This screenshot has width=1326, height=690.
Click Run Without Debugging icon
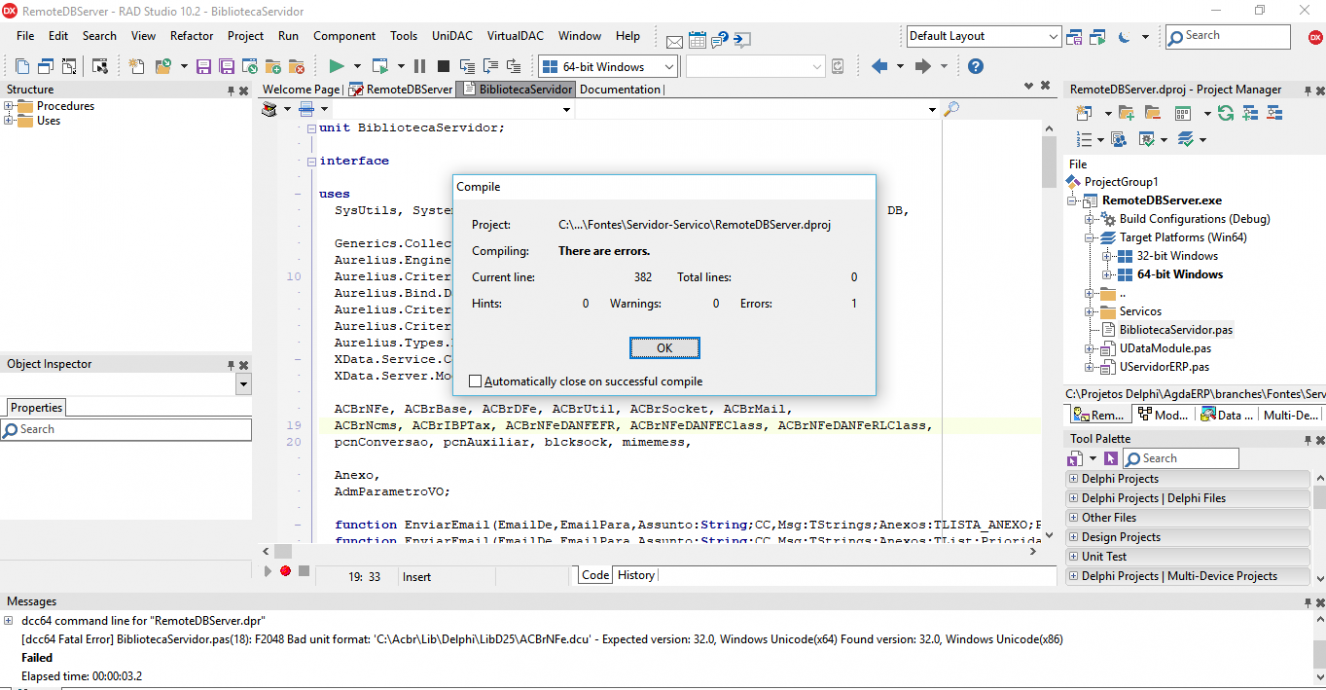click(x=380, y=66)
